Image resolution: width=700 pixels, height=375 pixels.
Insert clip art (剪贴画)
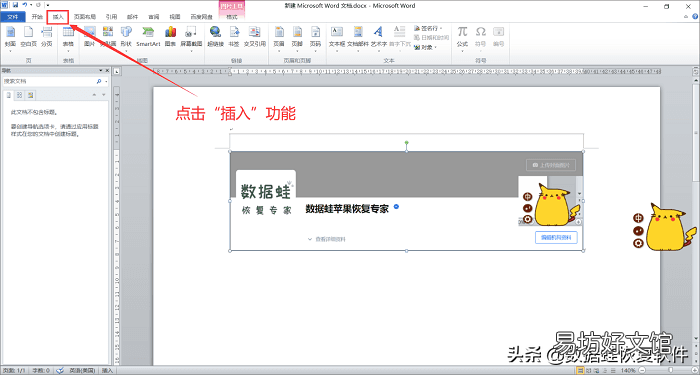point(108,38)
